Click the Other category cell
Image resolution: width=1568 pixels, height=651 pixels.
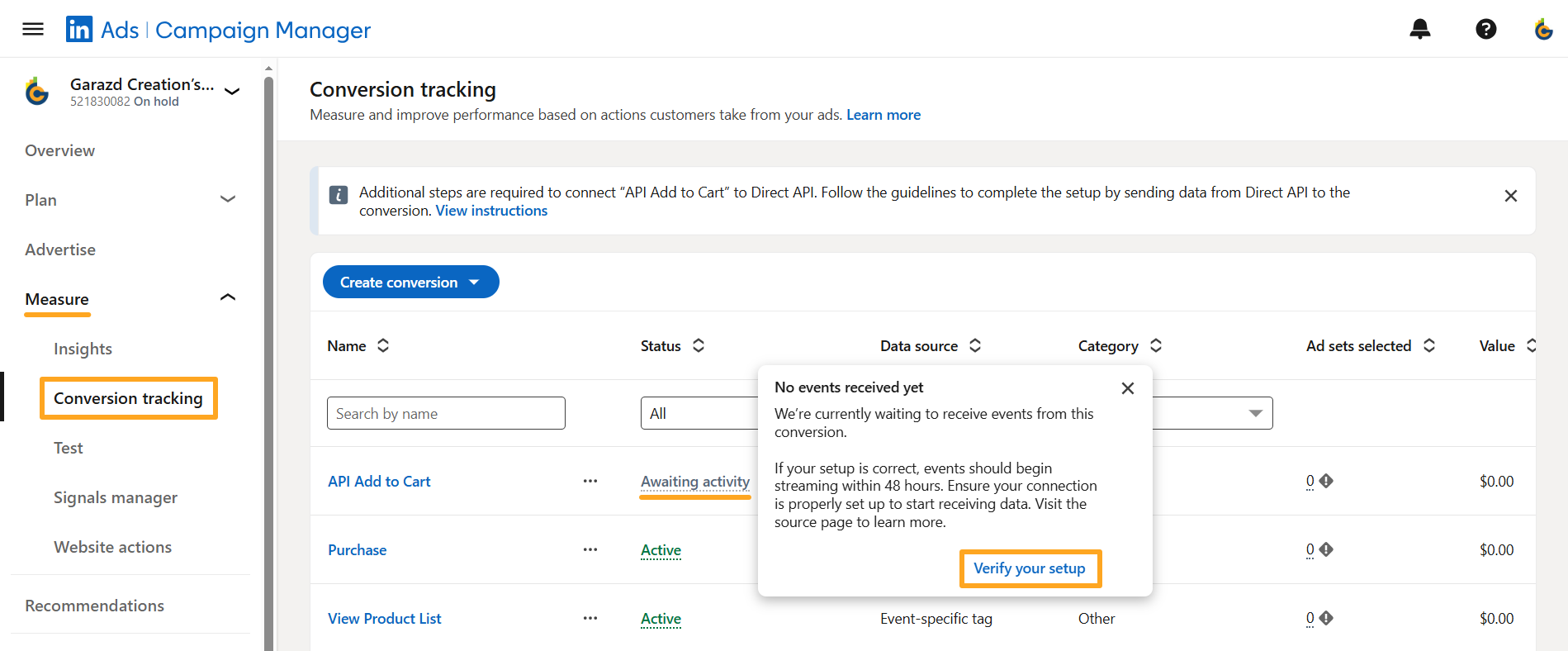click(x=1097, y=618)
